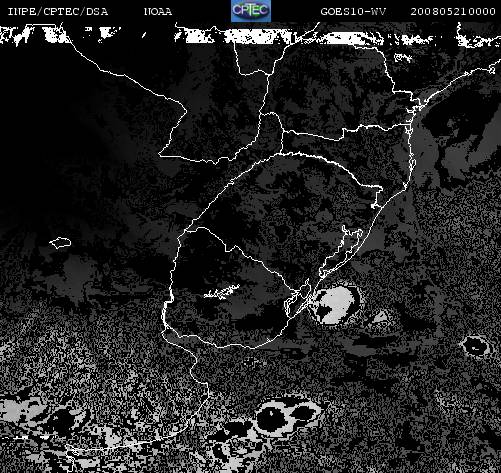Click the CPTEC logo in the header
Image resolution: width=501 pixels, height=473 pixels.
(251, 11)
